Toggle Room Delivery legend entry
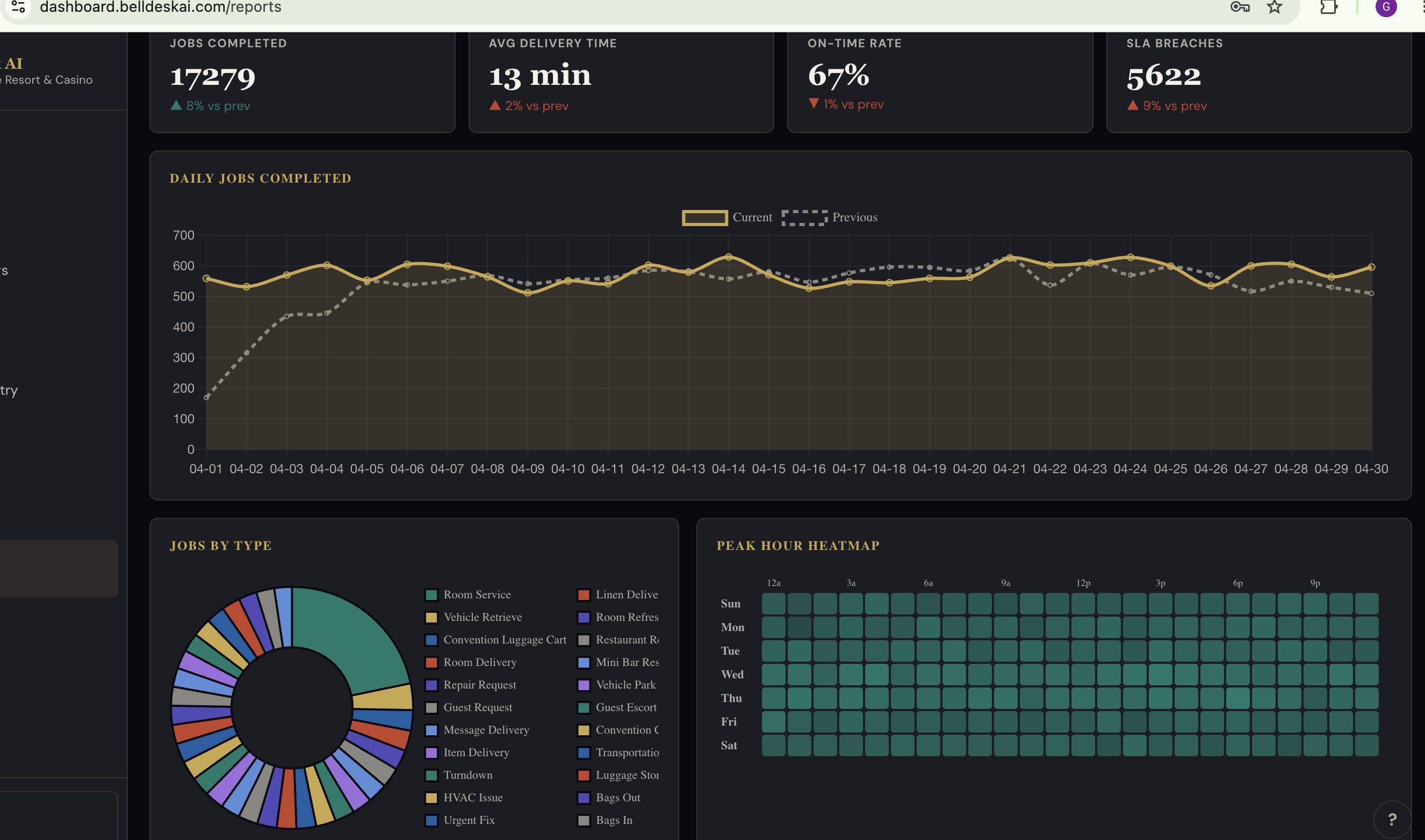1425x840 pixels. point(471,662)
